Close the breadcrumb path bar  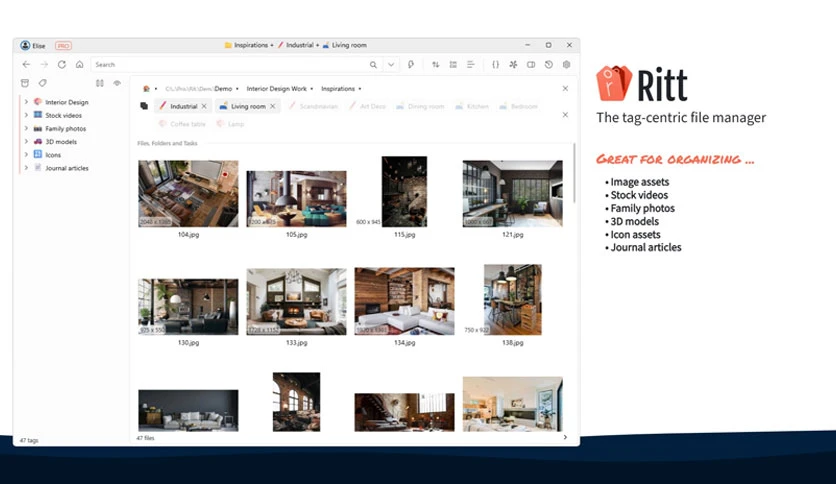[x=565, y=88]
